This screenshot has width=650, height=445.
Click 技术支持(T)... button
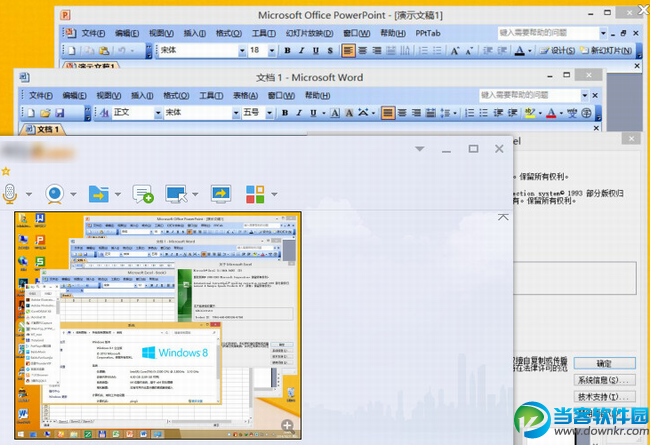click(604, 396)
